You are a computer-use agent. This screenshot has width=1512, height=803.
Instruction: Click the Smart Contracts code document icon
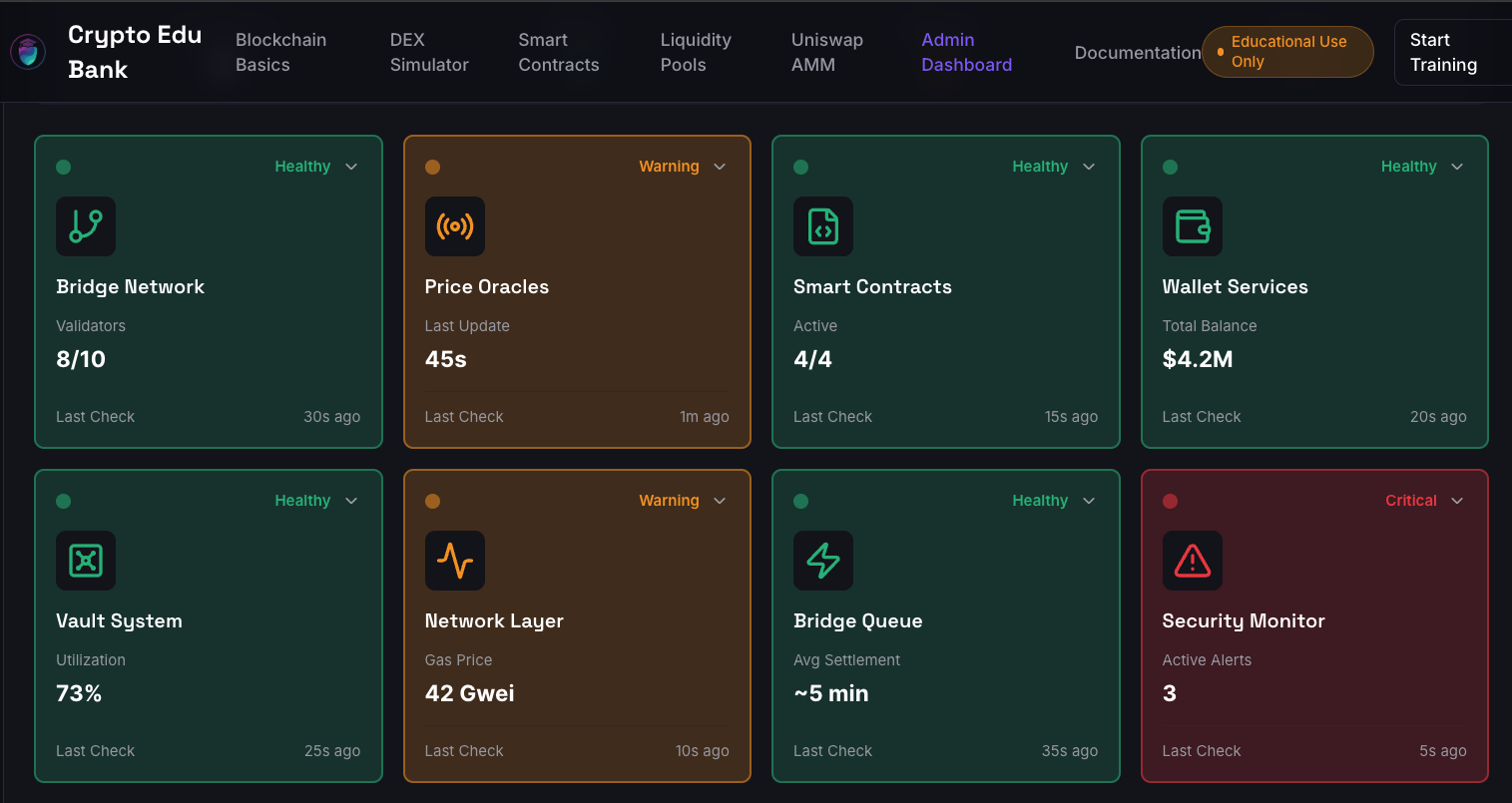tap(823, 226)
